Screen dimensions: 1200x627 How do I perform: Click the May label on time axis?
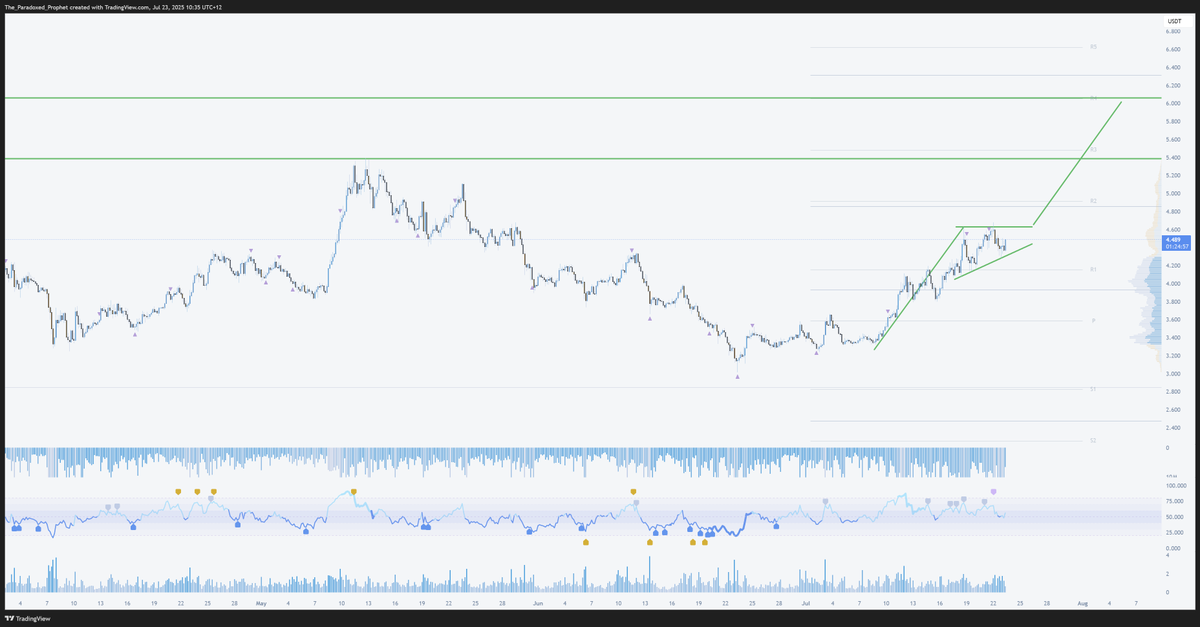coord(260,604)
